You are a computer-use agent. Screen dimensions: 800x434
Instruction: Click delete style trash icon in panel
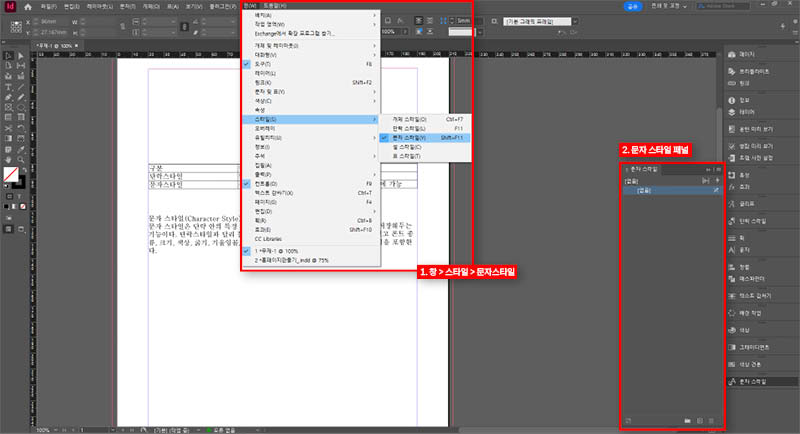pos(712,421)
